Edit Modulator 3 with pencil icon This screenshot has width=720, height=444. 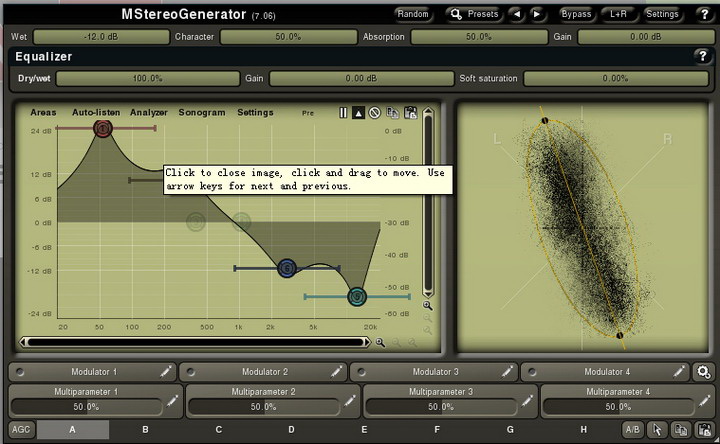(x=508, y=371)
